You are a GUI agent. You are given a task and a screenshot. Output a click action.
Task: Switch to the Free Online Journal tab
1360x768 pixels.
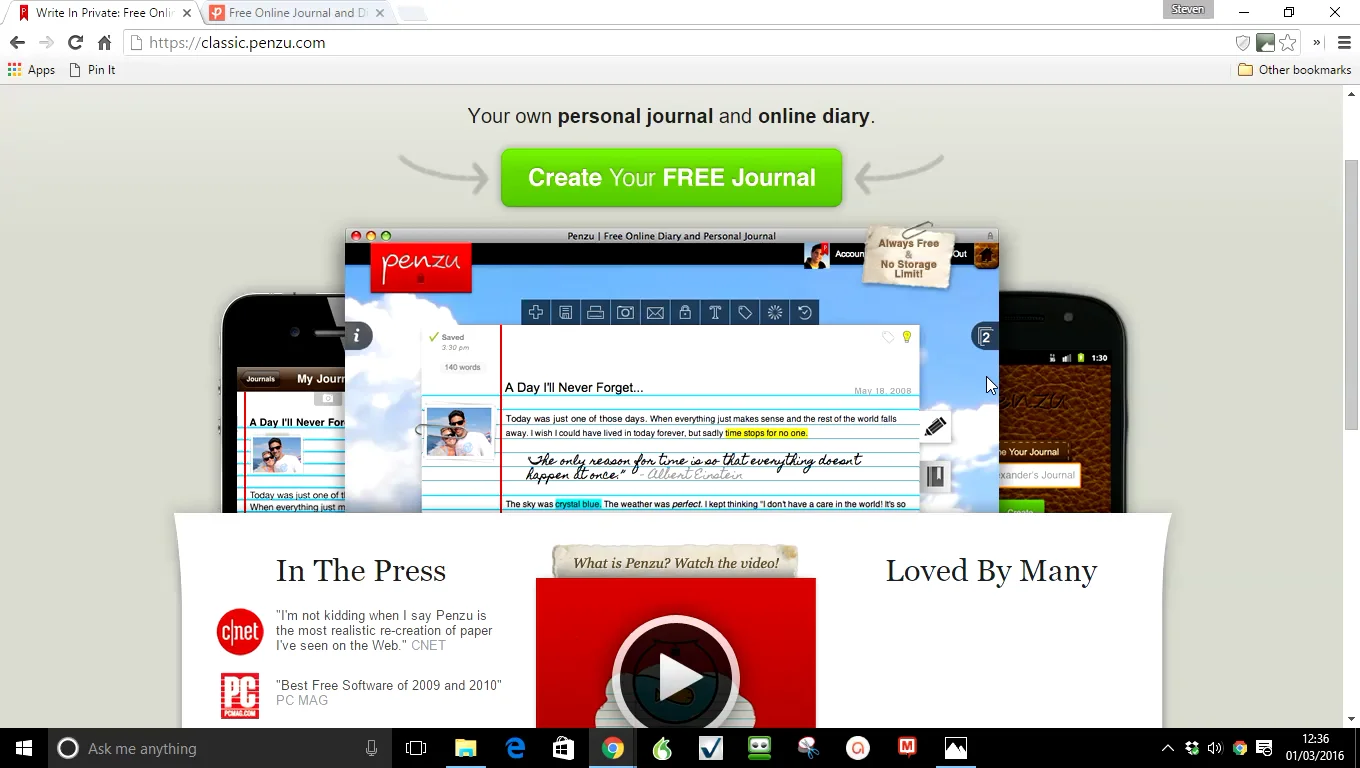tap(296, 13)
